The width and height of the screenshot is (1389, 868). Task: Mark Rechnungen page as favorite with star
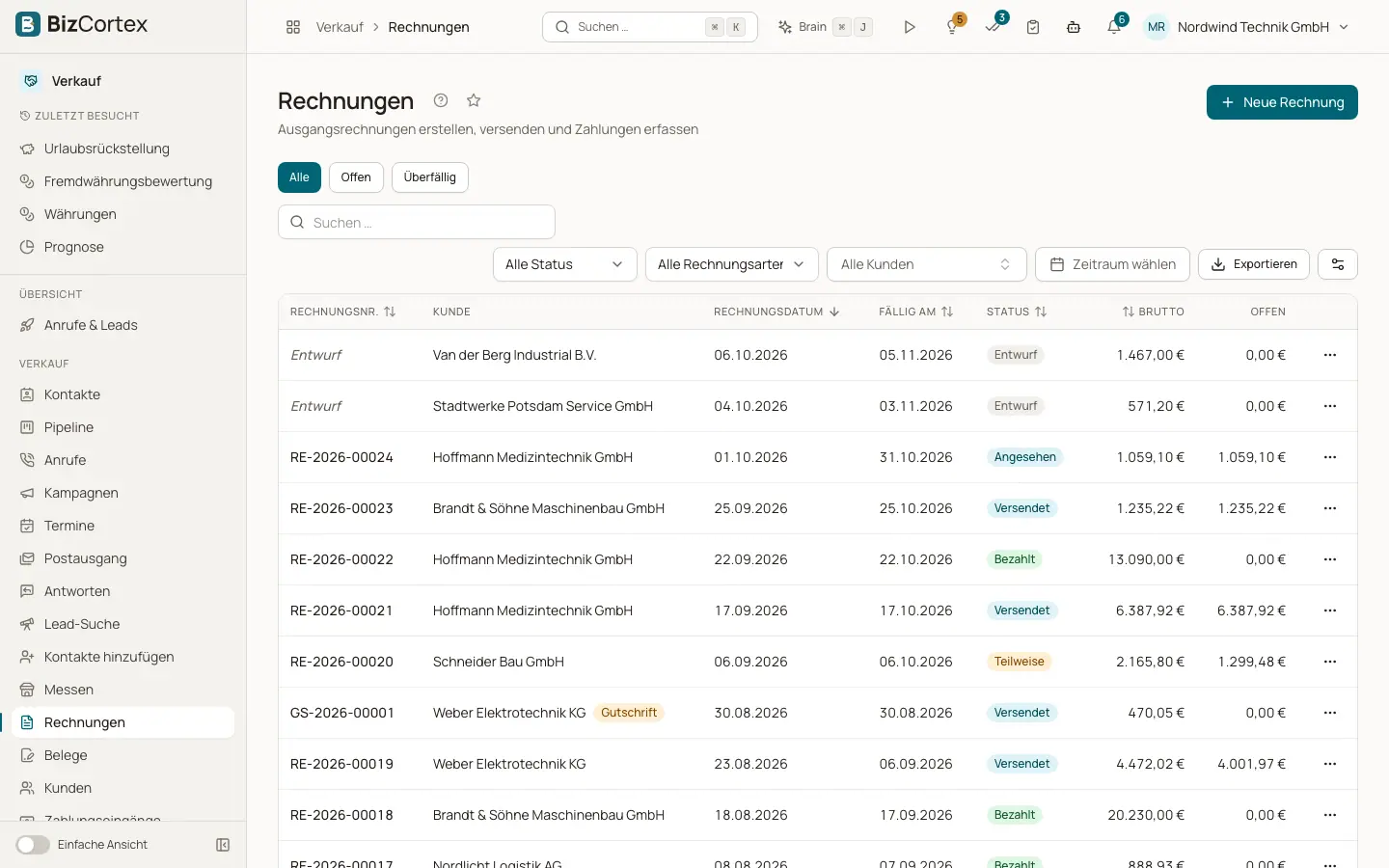(x=474, y=100)
